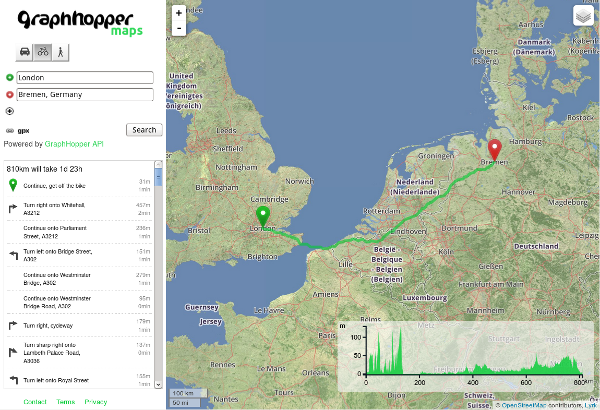Select 'Turn right, cycleway' instruction
The image size is (600, 410).
78,325
